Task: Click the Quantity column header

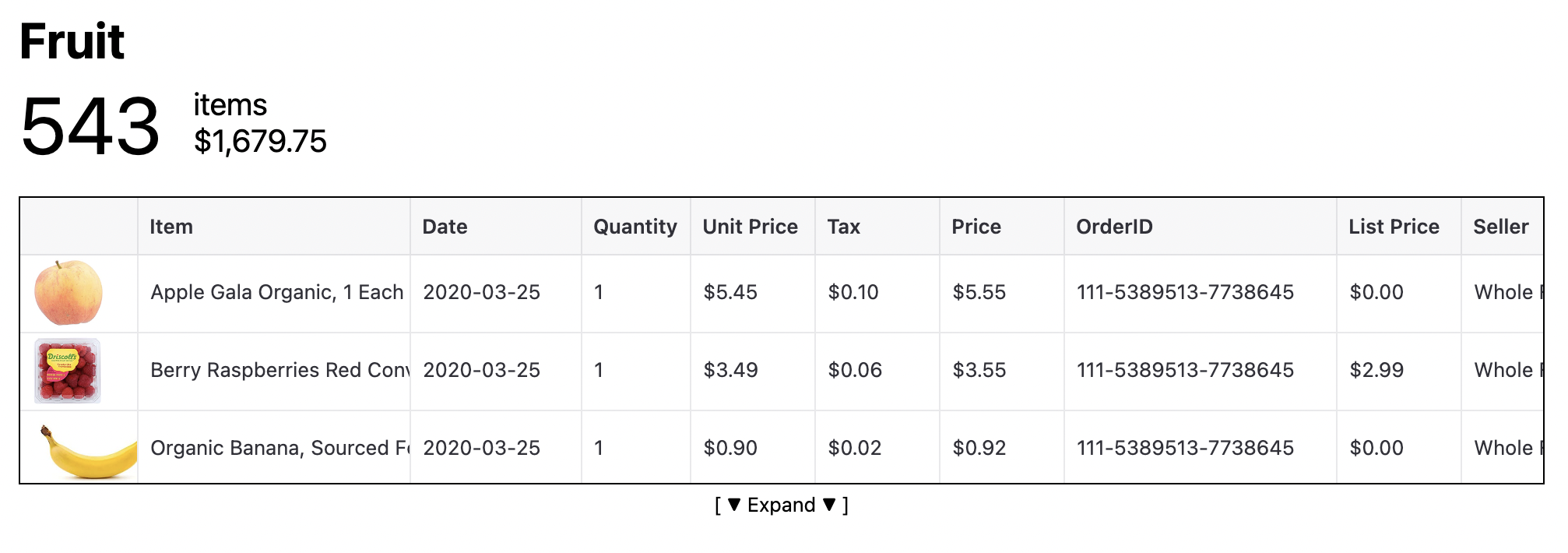Action: pos(636,227)
